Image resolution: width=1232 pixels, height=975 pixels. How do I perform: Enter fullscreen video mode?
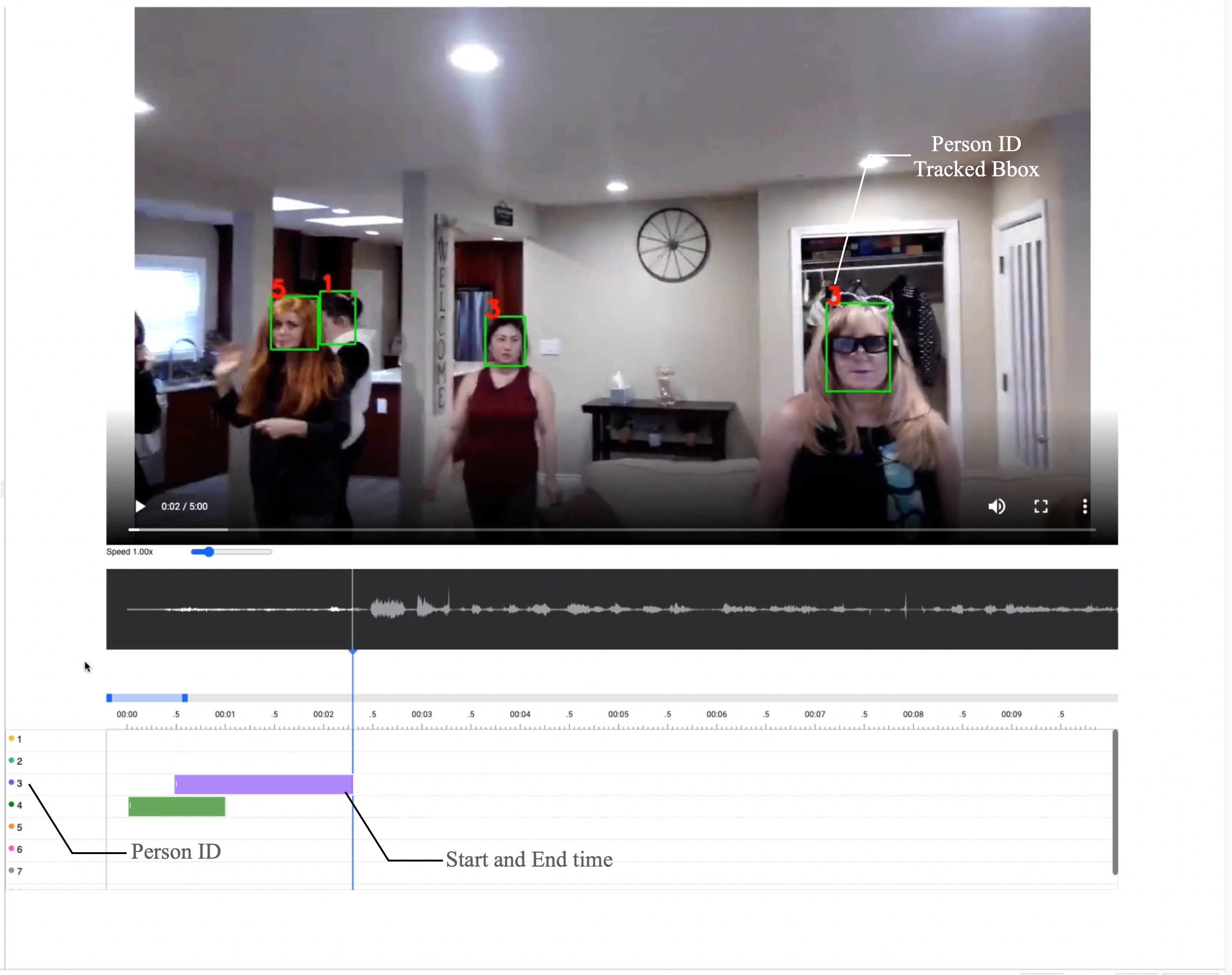[1040, 506]
